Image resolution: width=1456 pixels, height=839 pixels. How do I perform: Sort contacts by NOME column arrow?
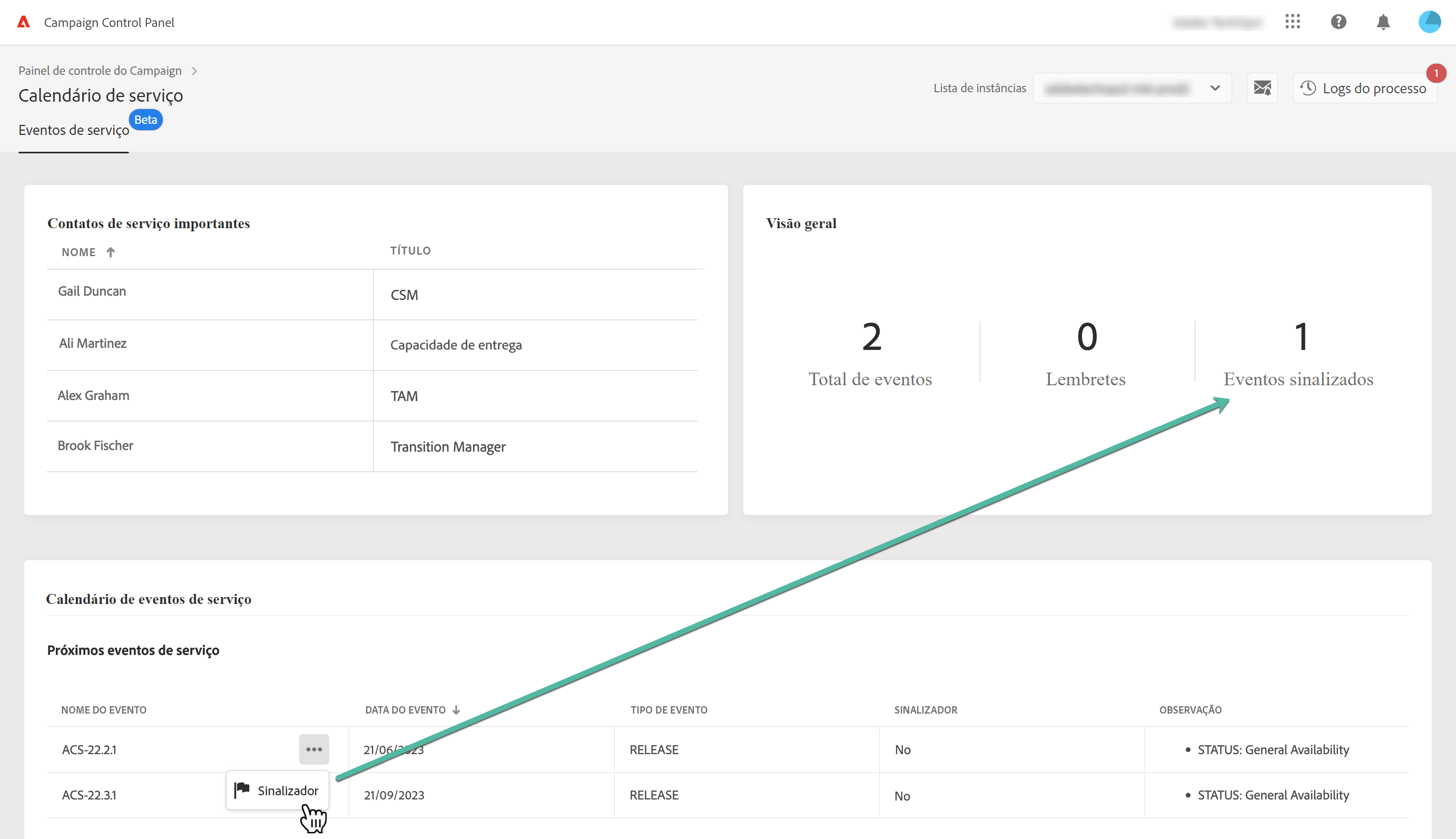[111, 252]
